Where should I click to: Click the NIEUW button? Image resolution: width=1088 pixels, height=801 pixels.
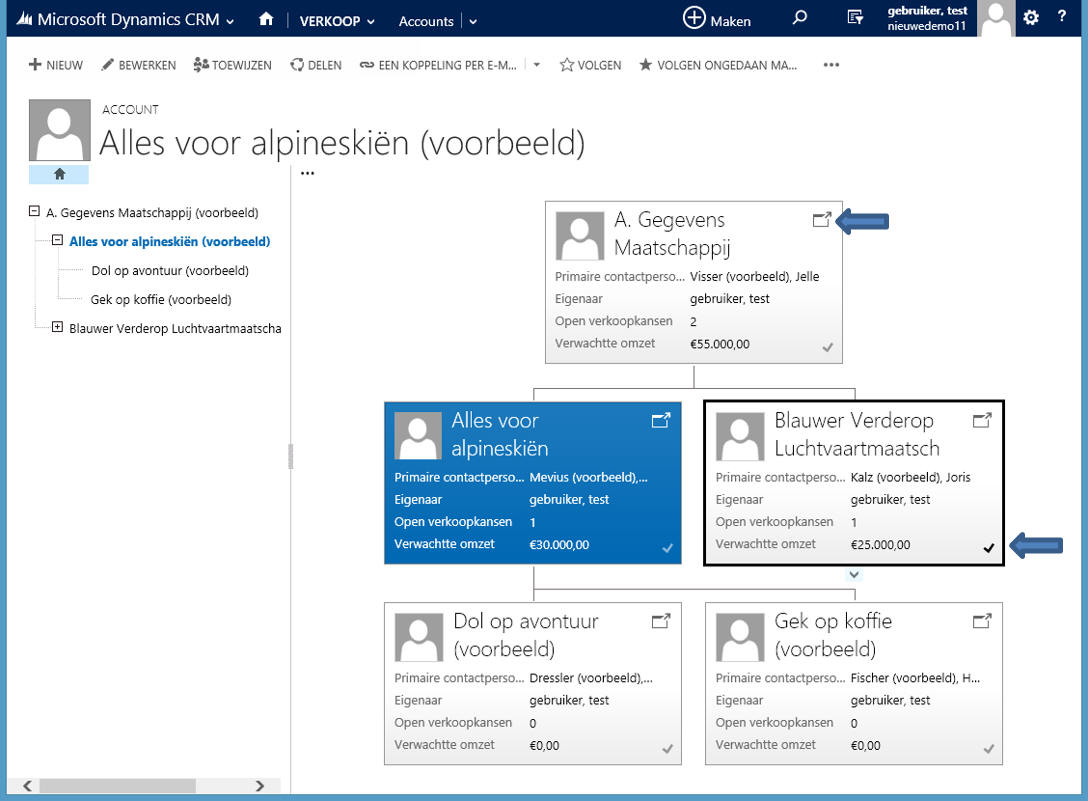pos(56,65)
